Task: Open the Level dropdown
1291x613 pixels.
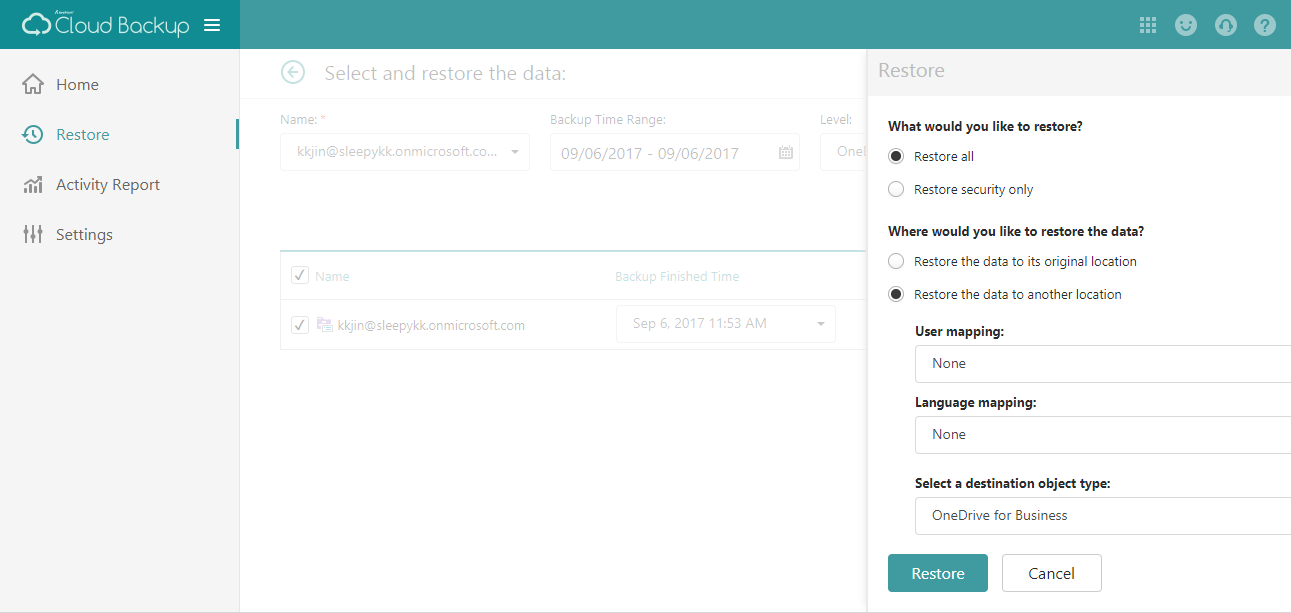Action: 843,152
